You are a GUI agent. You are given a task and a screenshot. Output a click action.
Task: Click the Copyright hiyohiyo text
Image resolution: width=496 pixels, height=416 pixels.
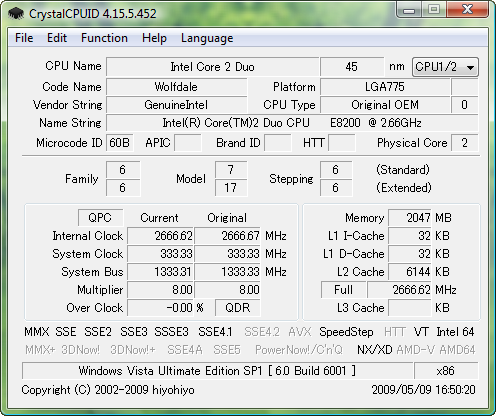pos(108,390)
